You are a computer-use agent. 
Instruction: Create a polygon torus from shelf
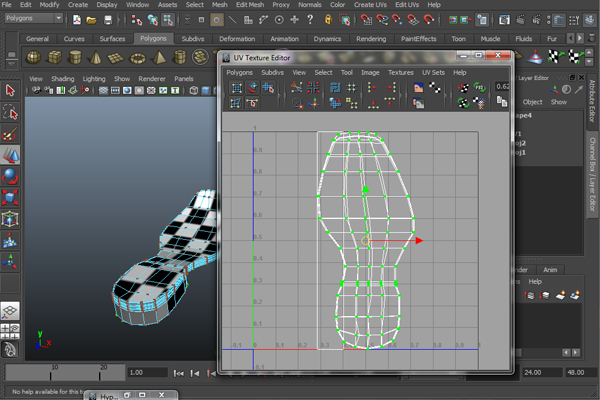point(138,57)
